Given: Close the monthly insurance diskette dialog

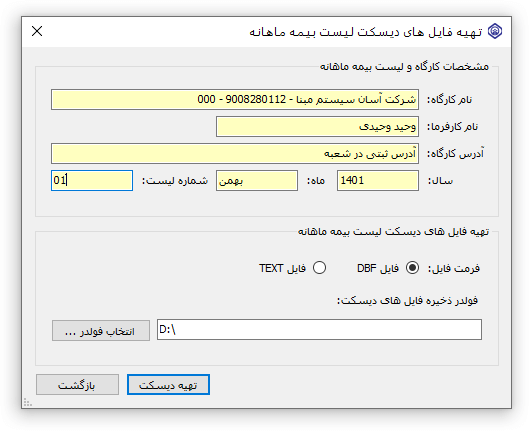Looking at the screenshot, I should (37, 31).
